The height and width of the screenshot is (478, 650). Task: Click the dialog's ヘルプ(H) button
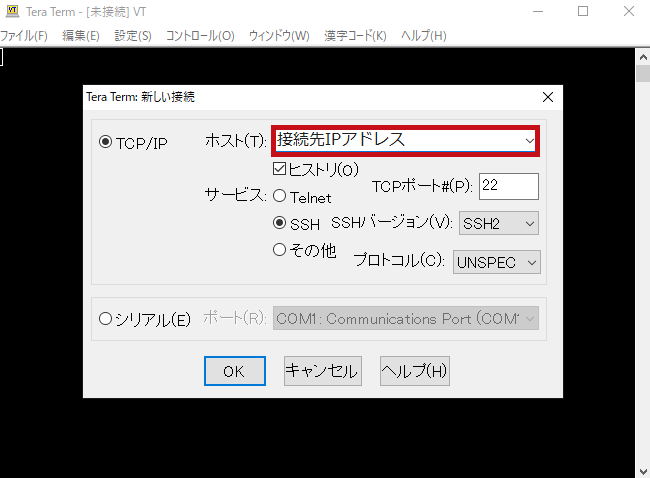tap(415, 371)
